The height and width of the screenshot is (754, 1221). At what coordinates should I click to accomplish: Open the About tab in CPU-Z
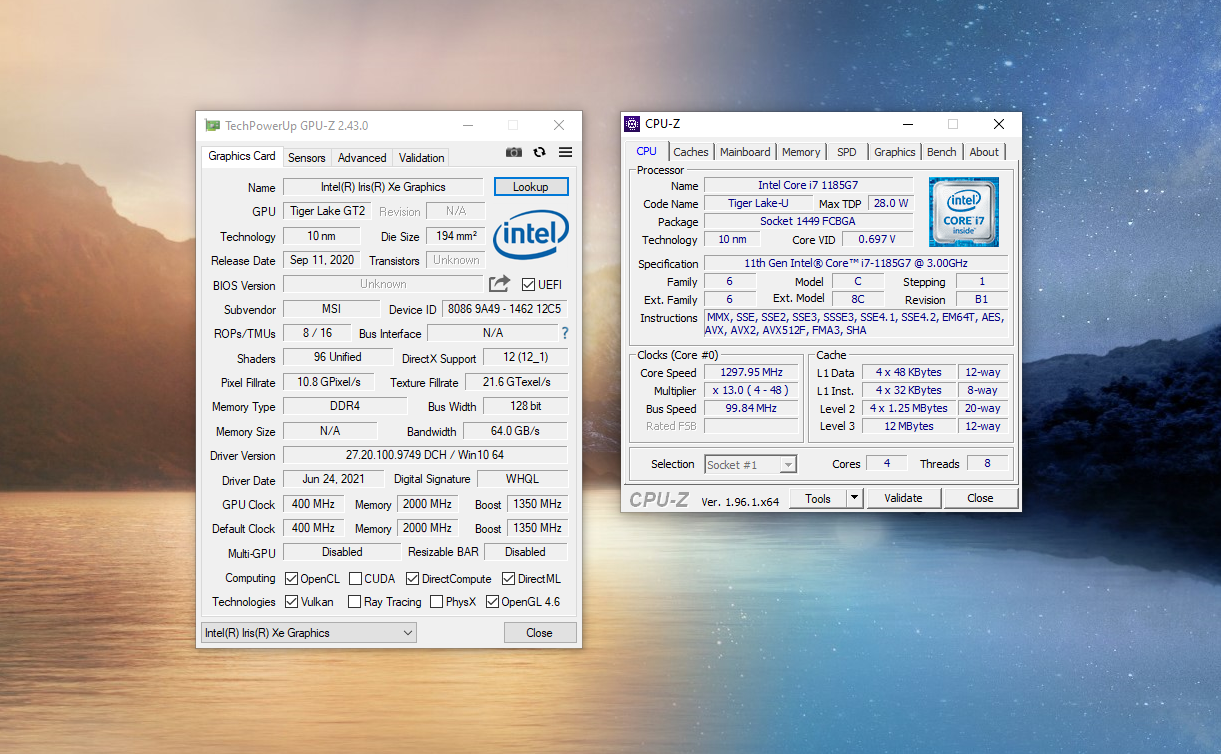coord(984,152)
